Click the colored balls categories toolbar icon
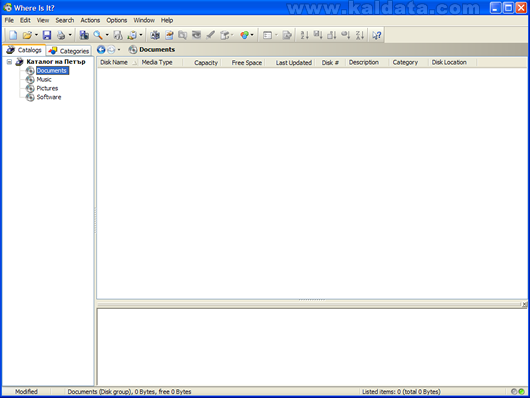The width and height of the screenshot is (530, 398). coord(244,35)
